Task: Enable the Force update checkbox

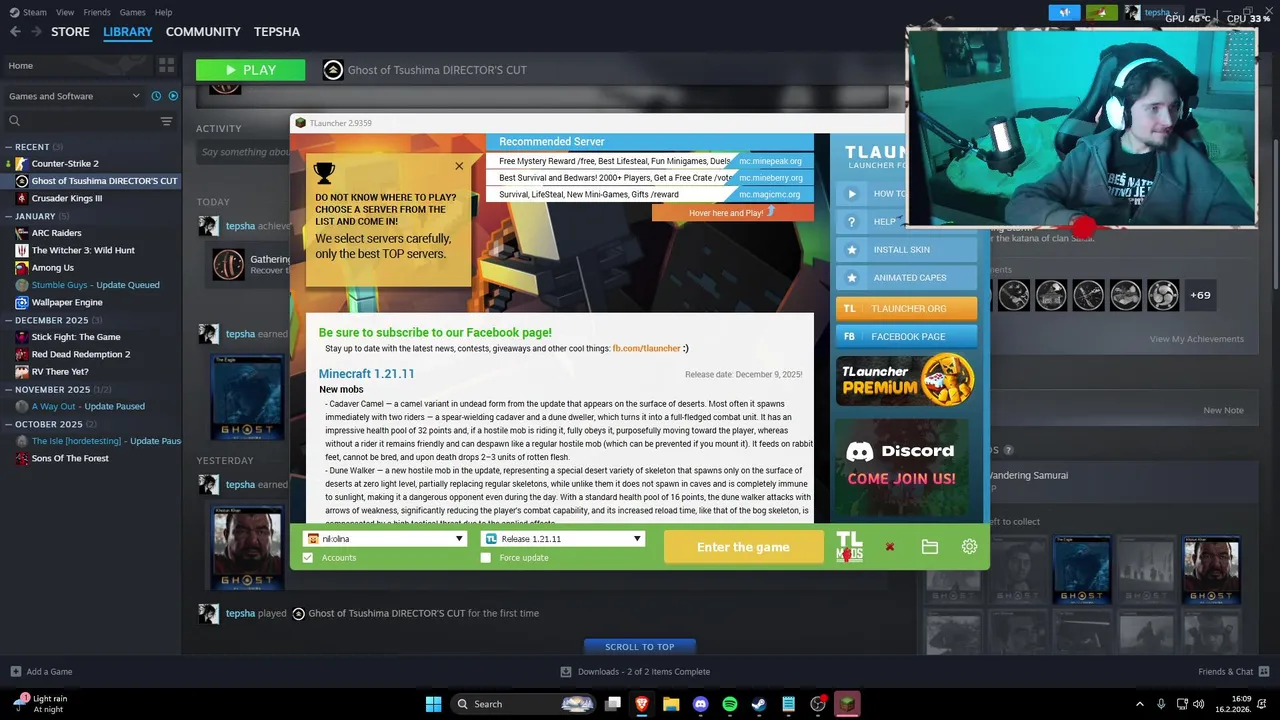Action: [x=486, y=558]
